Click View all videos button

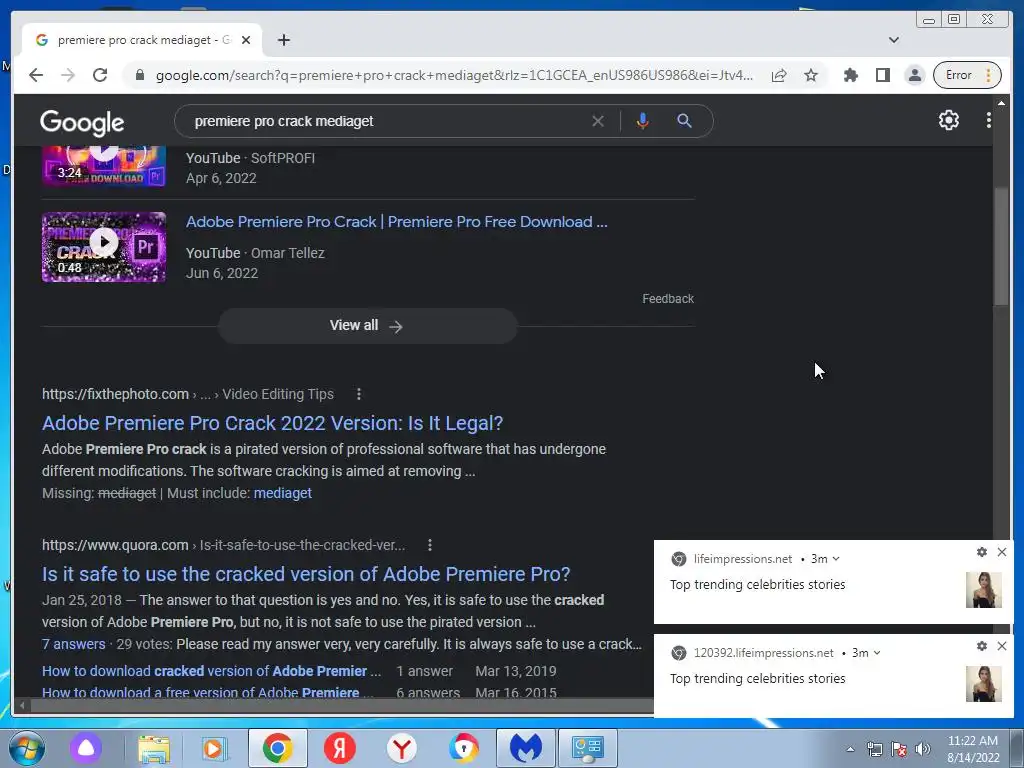pos(367,325)
